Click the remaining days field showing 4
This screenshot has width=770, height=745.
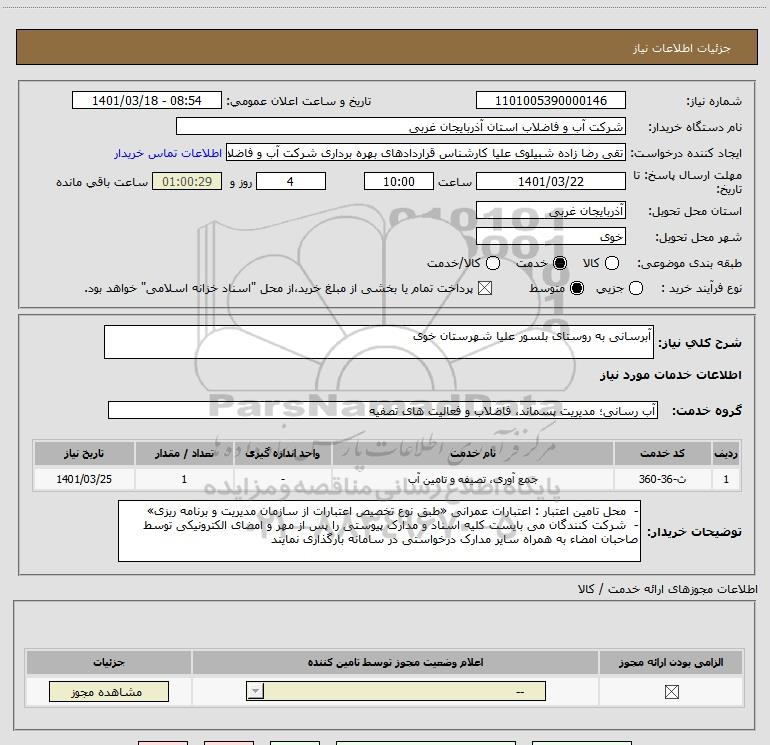click(x=291, y=181)
